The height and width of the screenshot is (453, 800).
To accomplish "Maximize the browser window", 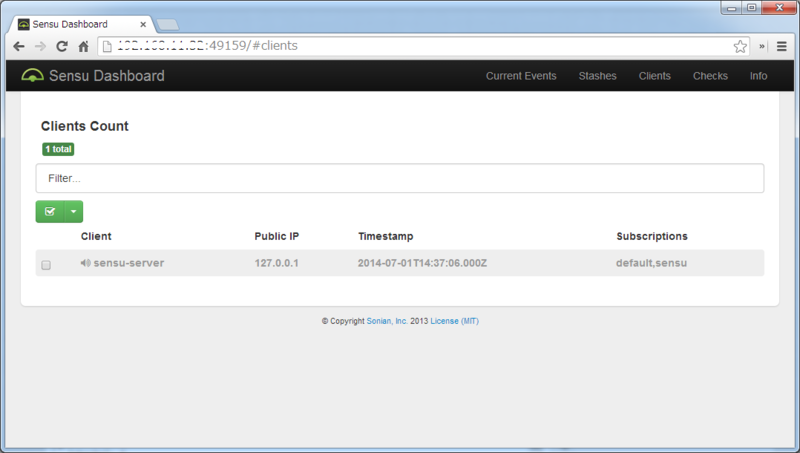I will (751, 8).
